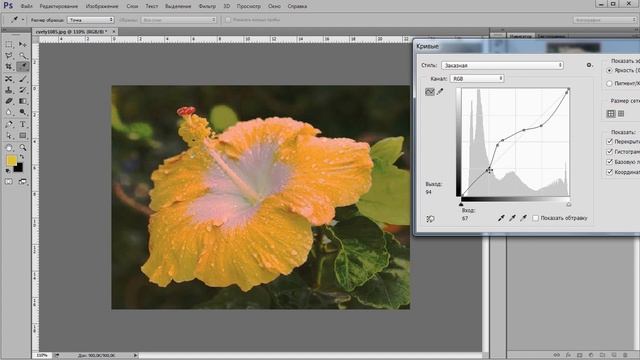Select the Gradient tool
640x360 pixels.
tap(22, 101)
